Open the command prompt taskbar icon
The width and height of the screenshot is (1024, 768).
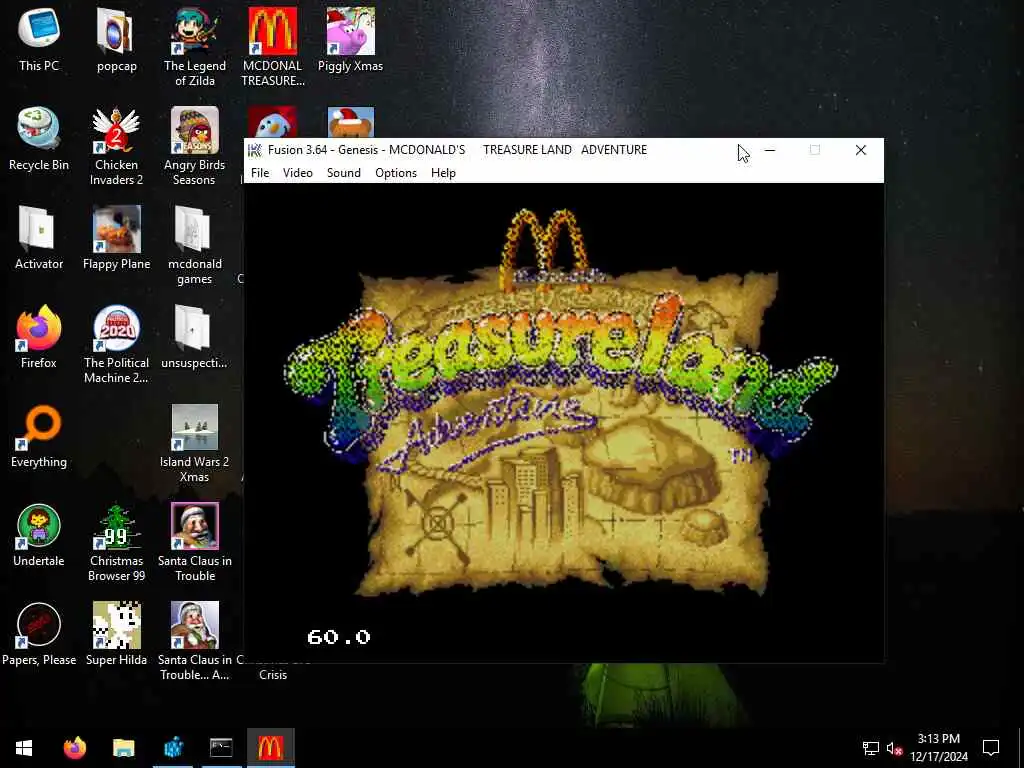coord(221,748)
